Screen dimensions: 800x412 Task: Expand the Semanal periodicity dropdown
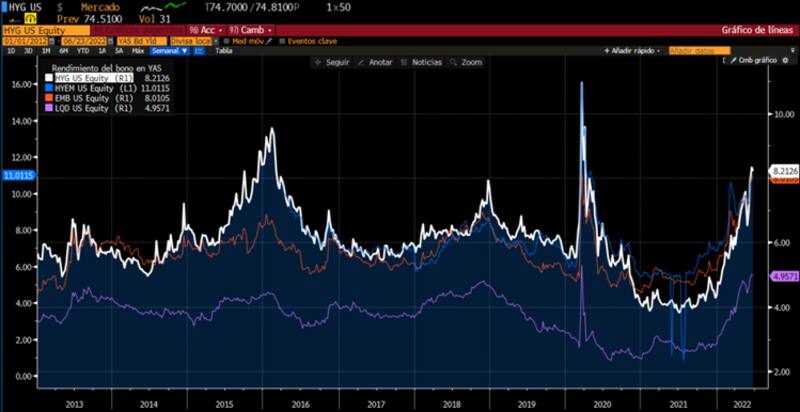point(172,50)
